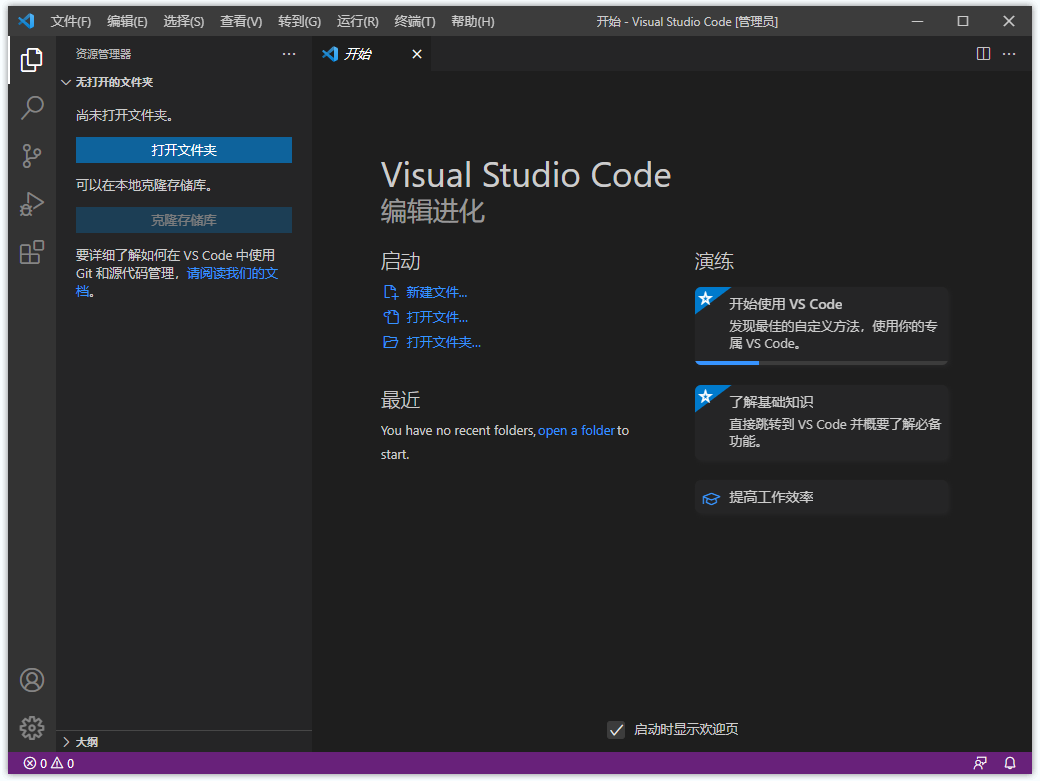Open the Explorer view in activity bar
The height and width of the screenshot is (781, 1040).
point(32,60)
